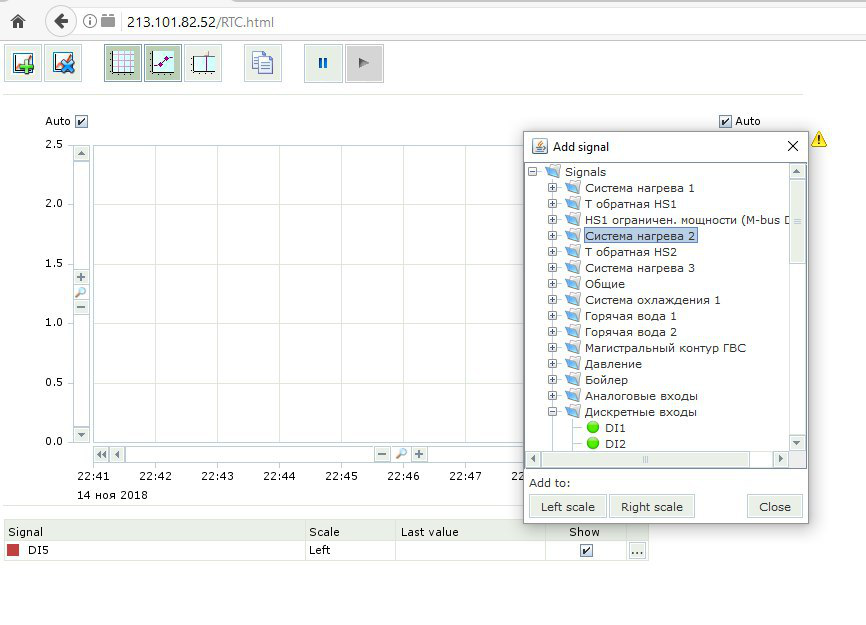Expand Горячая вода 1 folder
The width and height of the screenshot is (866, 625).
click(x=552, y=316)
